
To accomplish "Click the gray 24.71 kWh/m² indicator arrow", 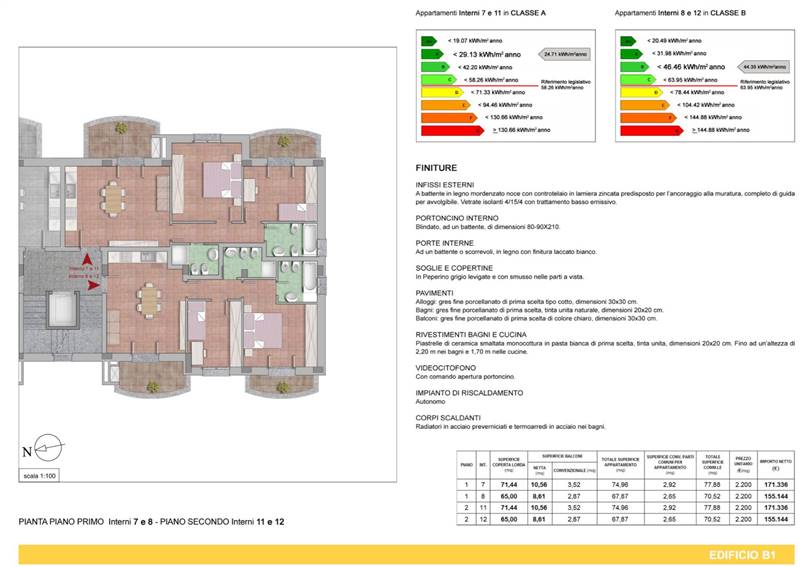I will point(565,55).
